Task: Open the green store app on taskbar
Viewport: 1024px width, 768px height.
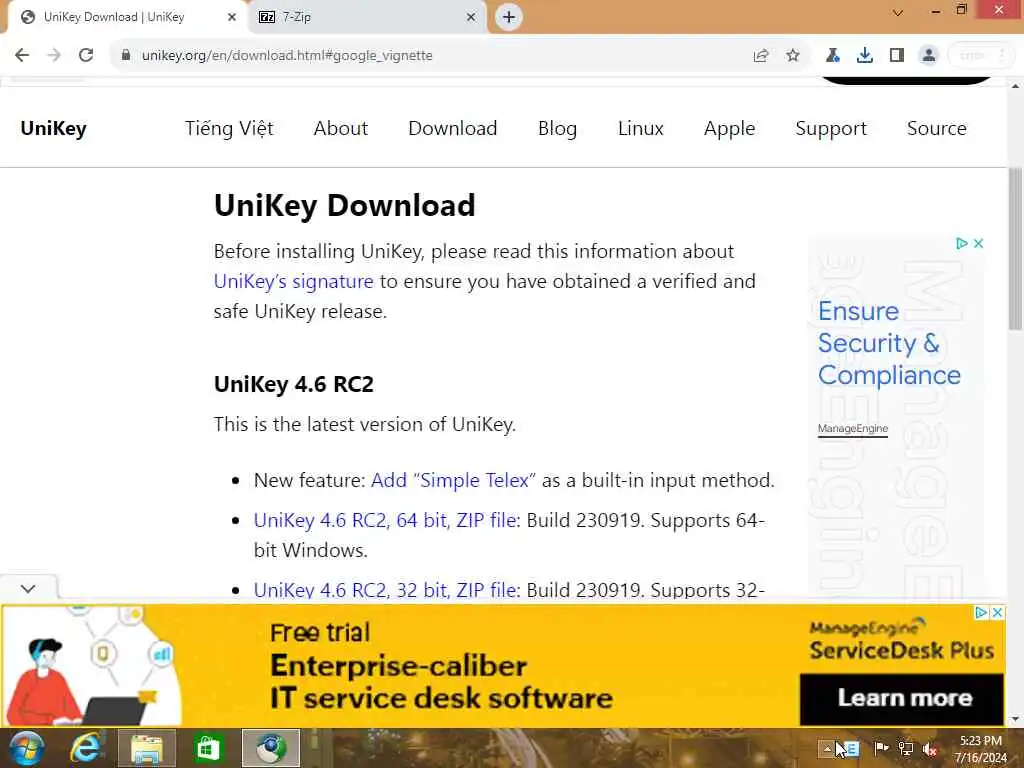Action: [x=208, y=748]
